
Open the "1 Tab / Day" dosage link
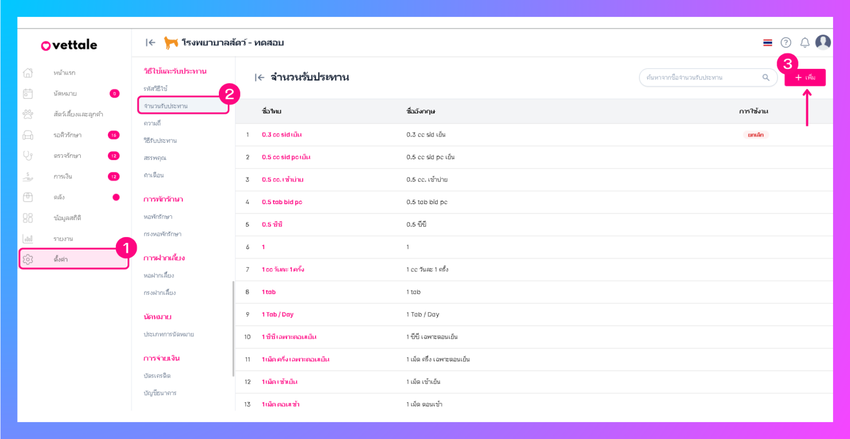tap(278, 314)
